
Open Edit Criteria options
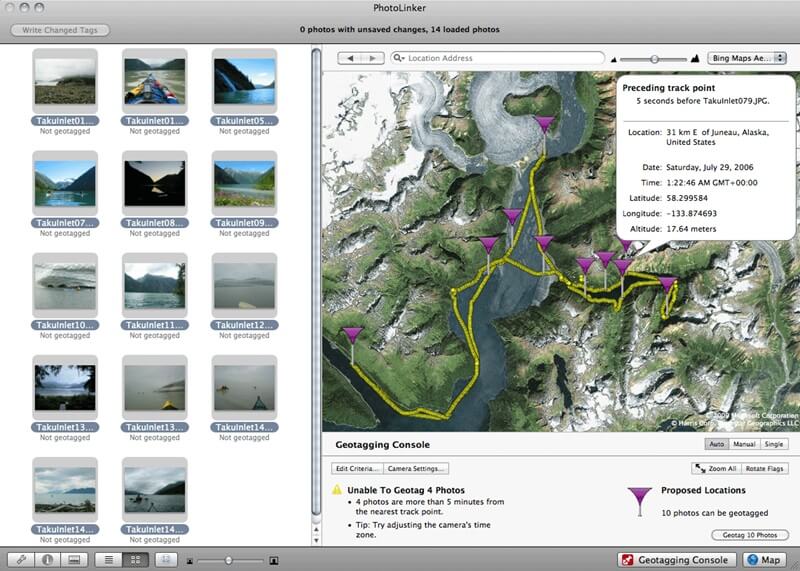(356, 468)
